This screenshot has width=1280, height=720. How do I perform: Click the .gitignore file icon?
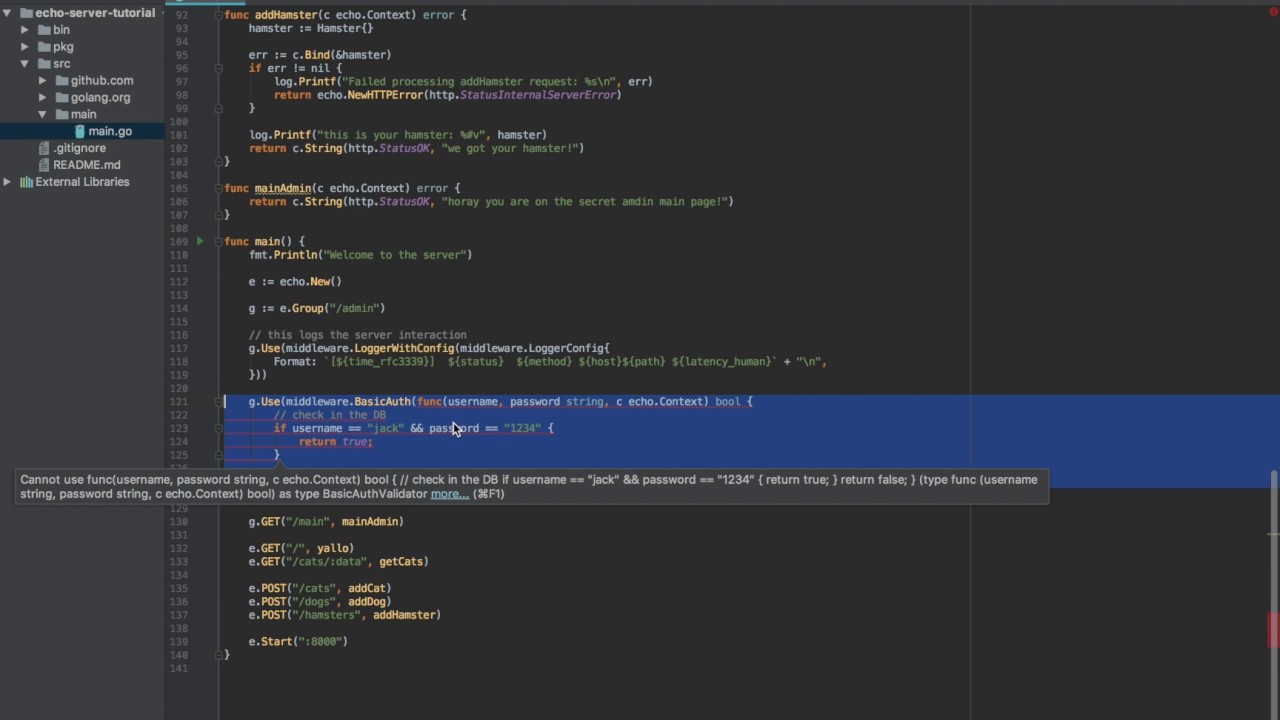click(44, 148)
